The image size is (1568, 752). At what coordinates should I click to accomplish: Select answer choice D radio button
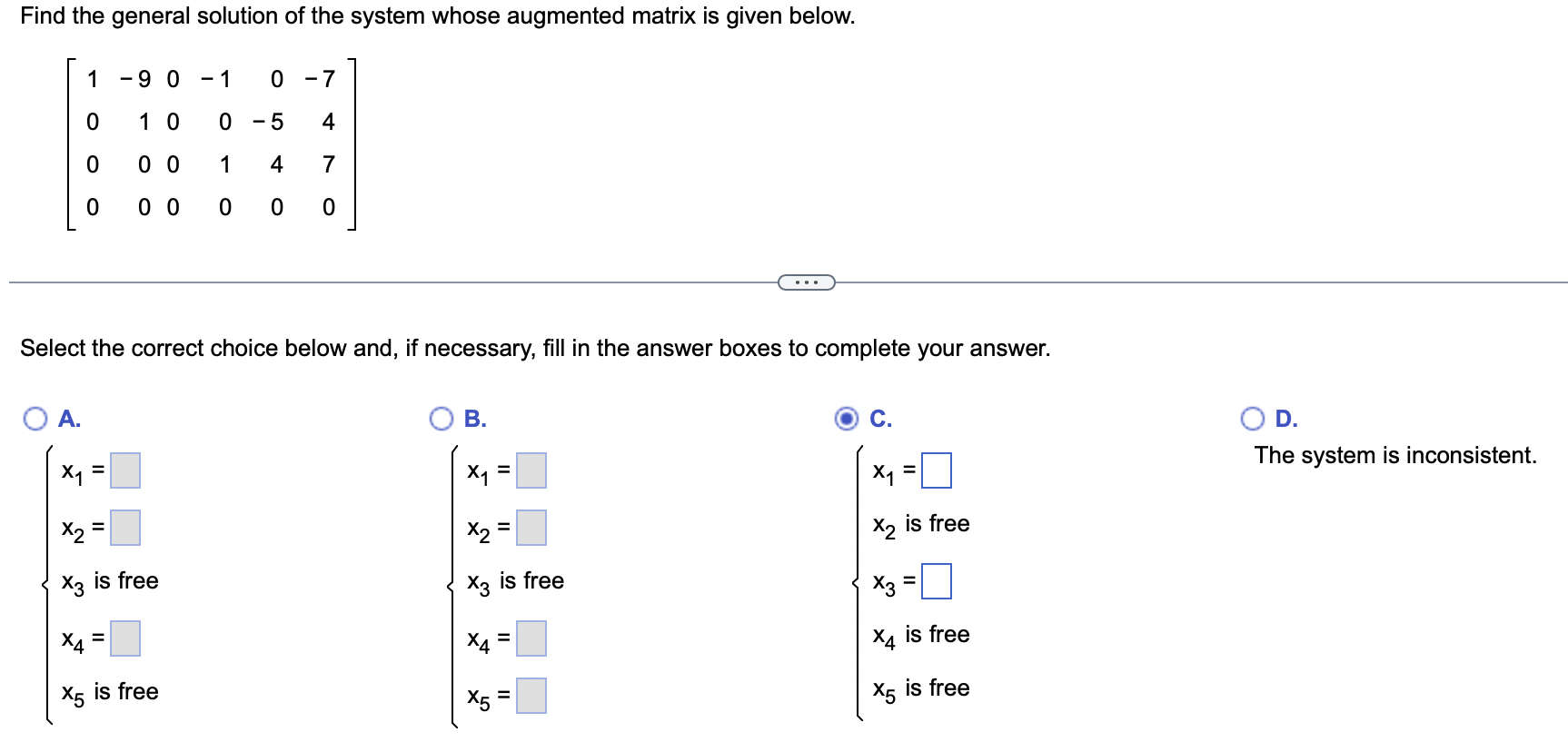tap(1252, 419)
